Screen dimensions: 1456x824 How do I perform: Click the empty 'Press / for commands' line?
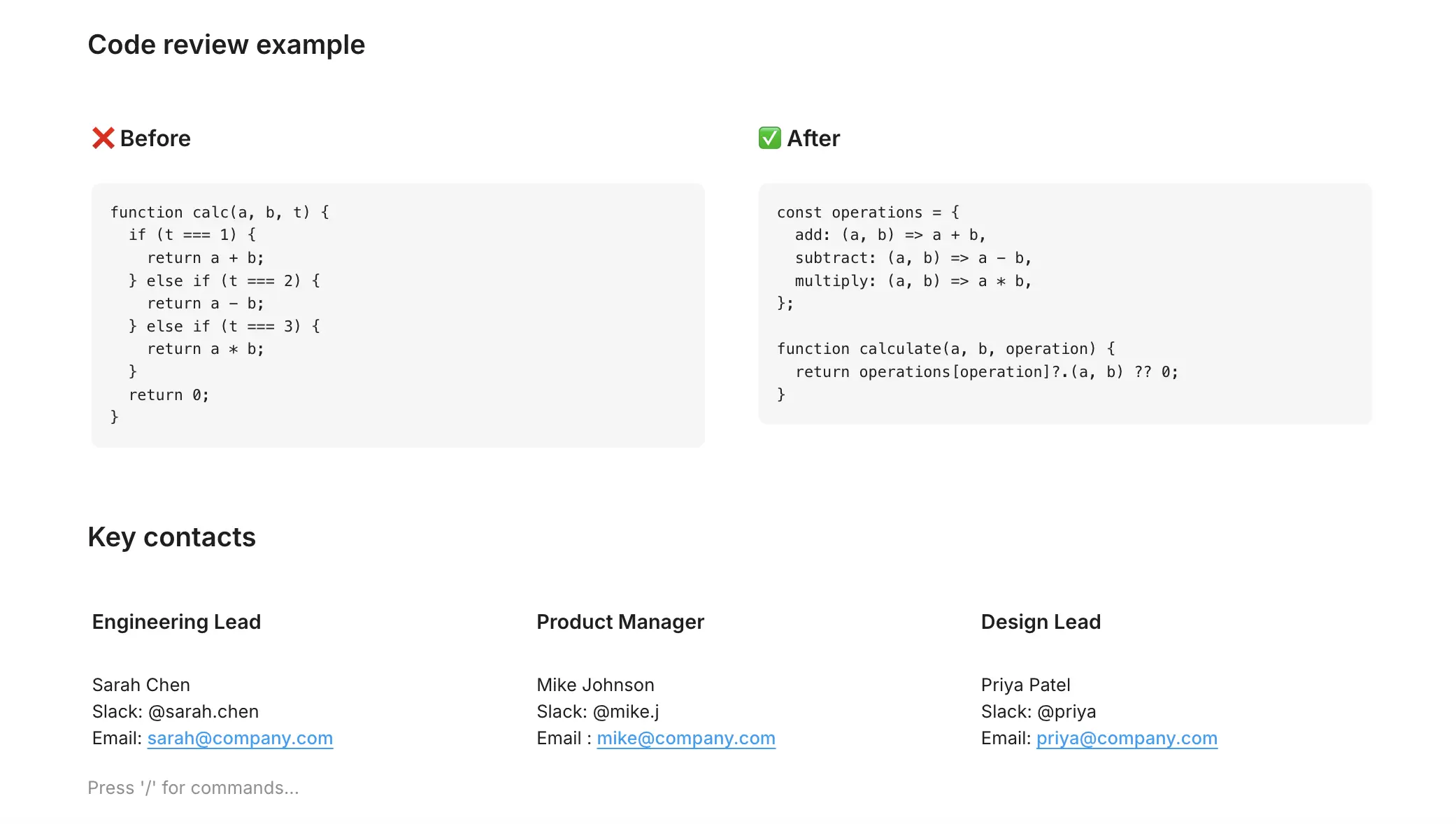[x=193, y=788]
